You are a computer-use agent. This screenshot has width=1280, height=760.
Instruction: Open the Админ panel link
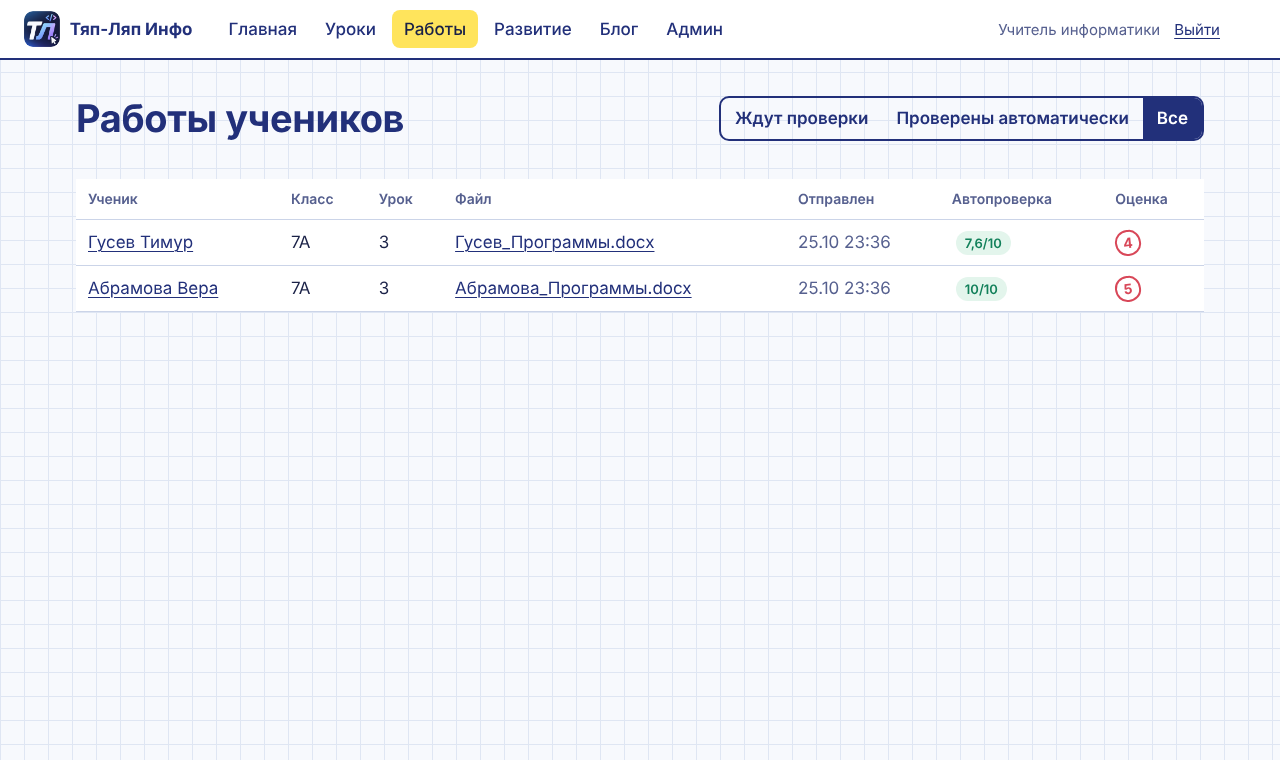694,29
